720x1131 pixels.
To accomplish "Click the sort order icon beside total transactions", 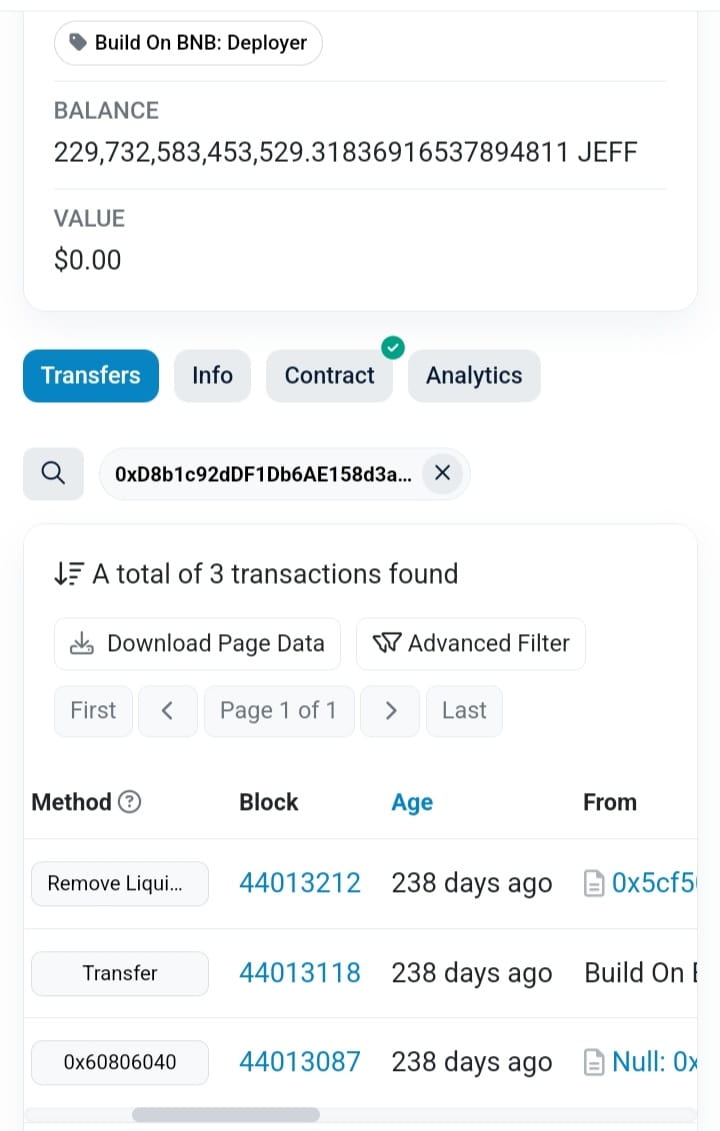I will pyautogui.click(x=69, y=573).
